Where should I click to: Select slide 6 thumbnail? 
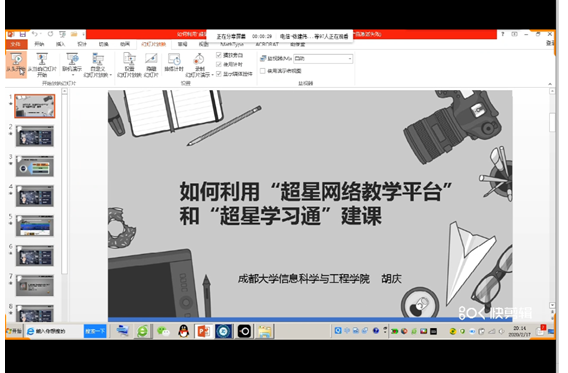click(35, 256)
